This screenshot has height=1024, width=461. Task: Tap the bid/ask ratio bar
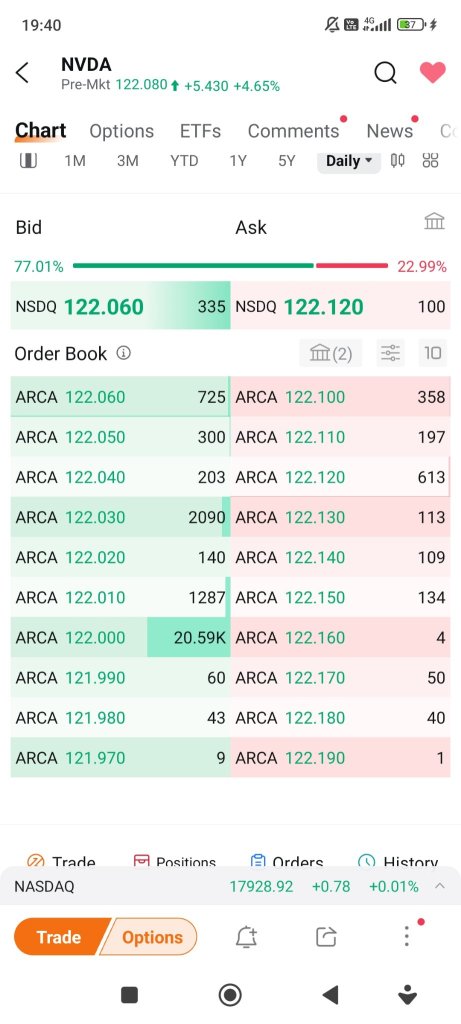tap(230, 266)
